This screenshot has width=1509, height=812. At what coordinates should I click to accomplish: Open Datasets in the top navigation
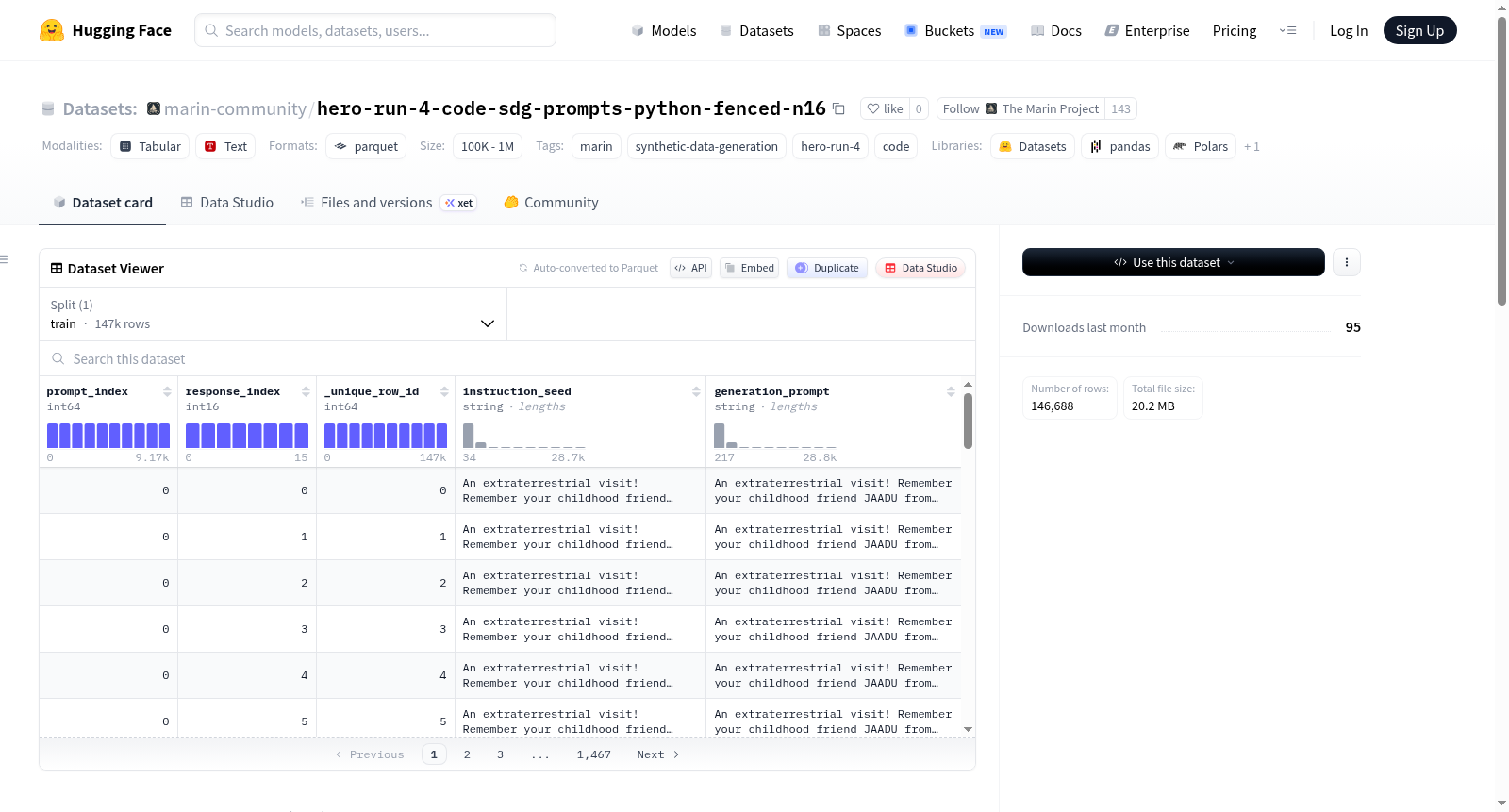[x=756, y=30]
